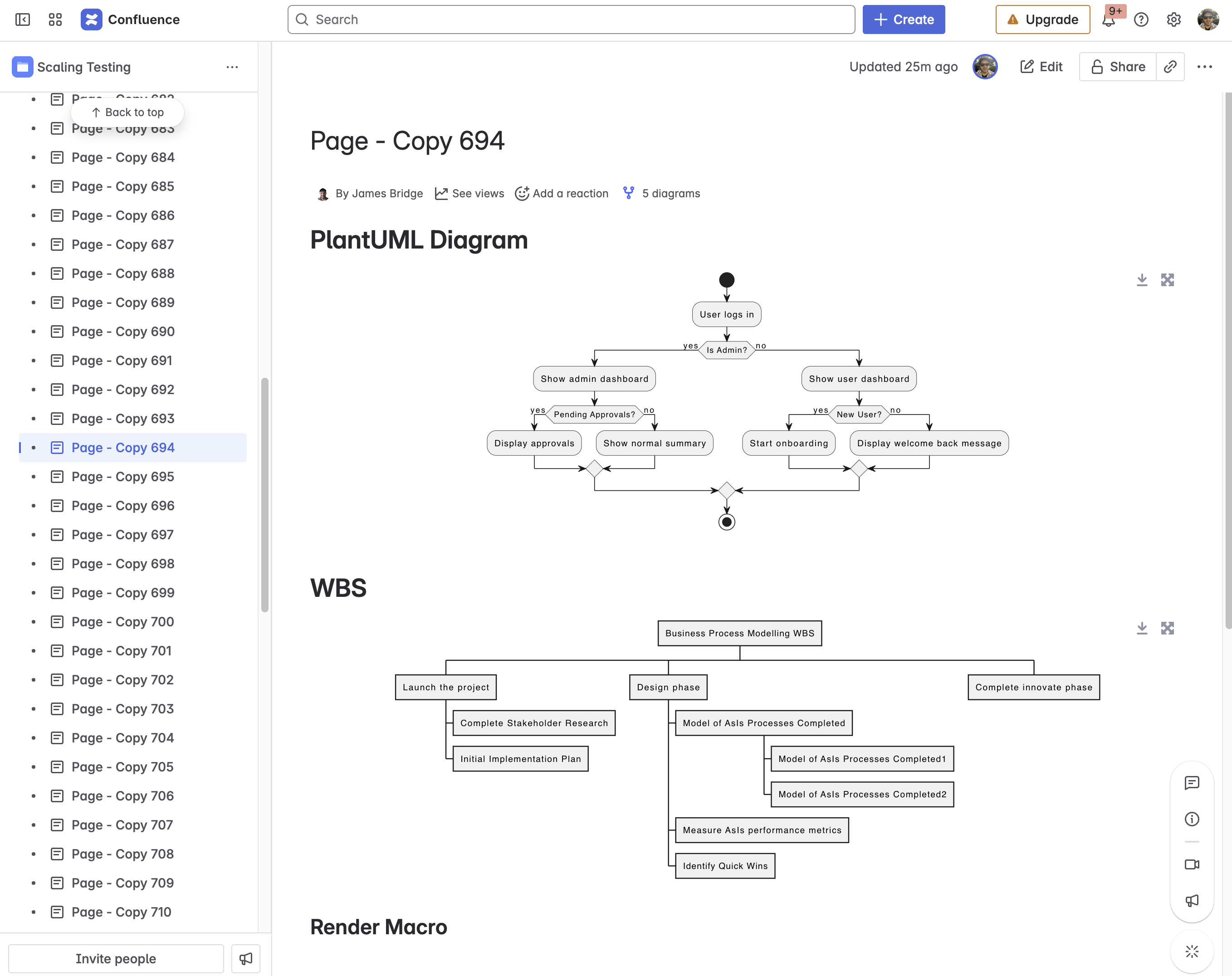Open the user profile avatar menu
This screenshot has height=976, width=1232.
pyautogui.click(x=1208, y=20)
